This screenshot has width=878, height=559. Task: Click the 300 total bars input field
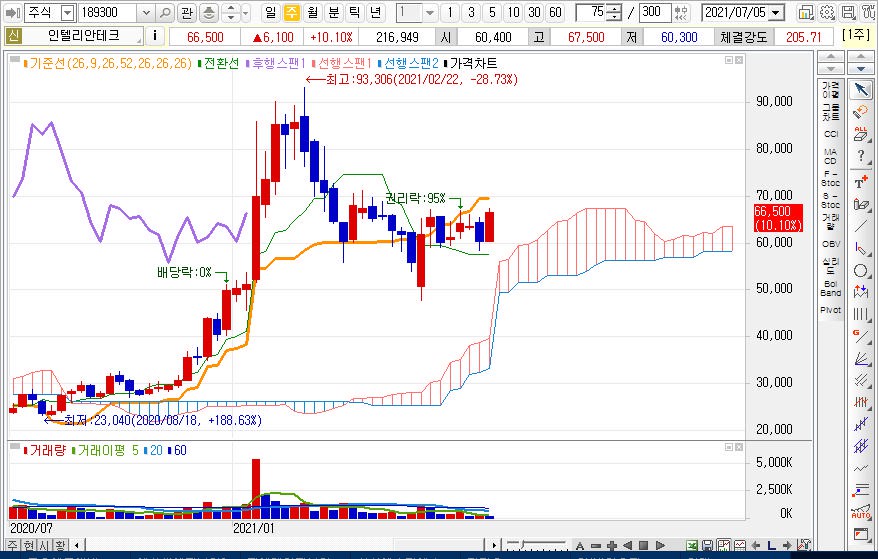pos(655,12)
